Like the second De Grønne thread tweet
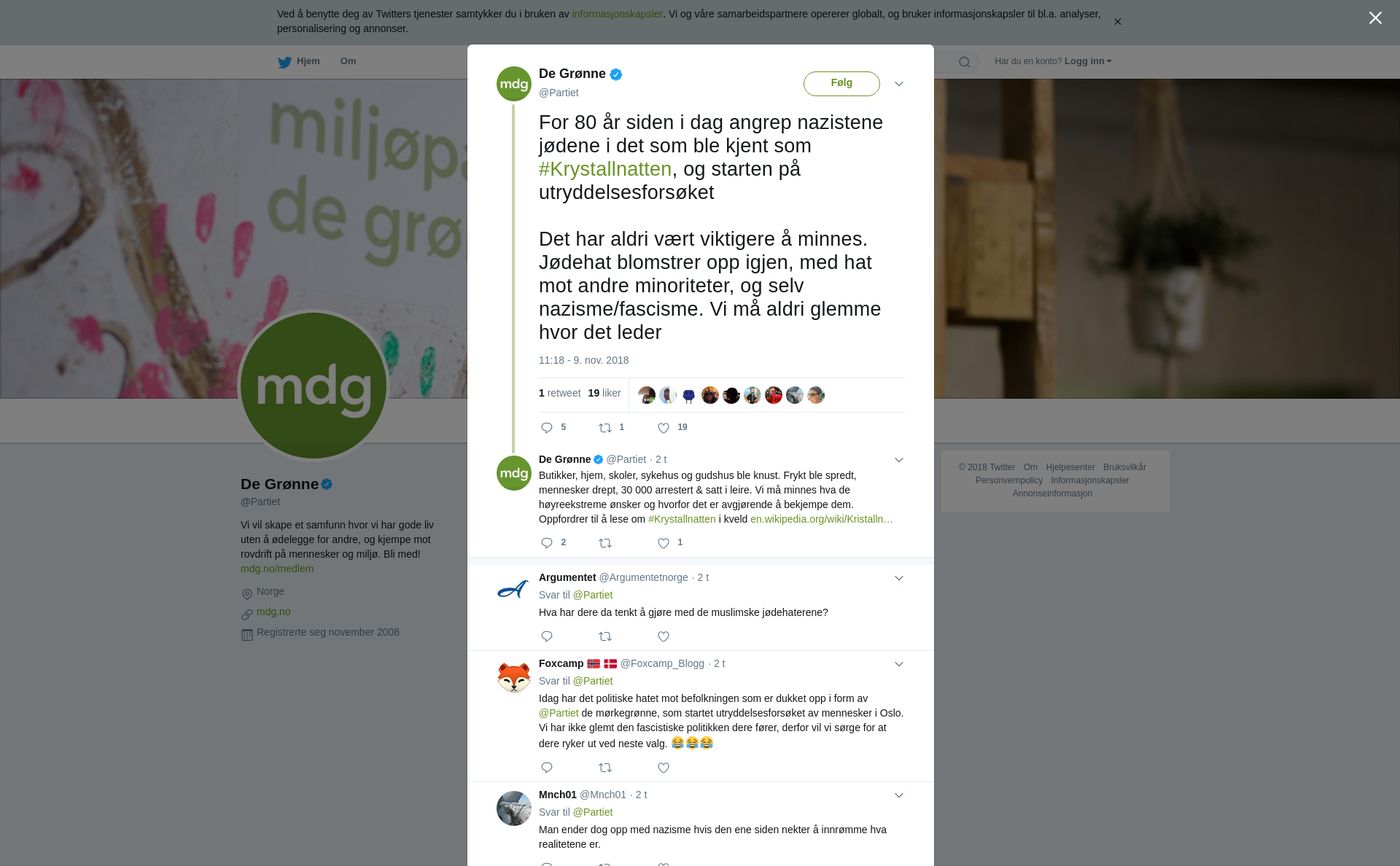 664,543
